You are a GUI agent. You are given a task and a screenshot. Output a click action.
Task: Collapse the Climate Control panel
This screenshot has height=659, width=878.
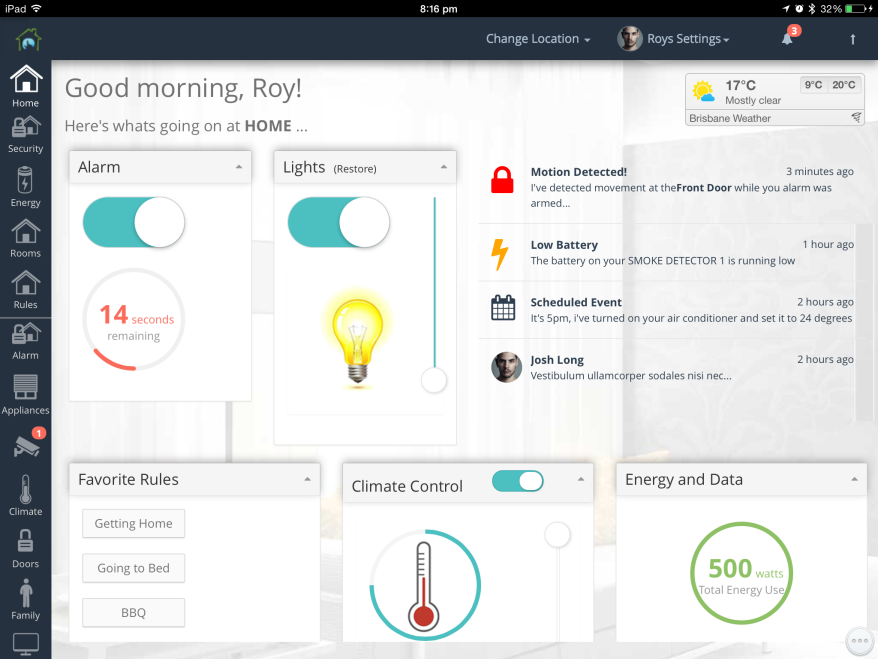coord(581,479)
